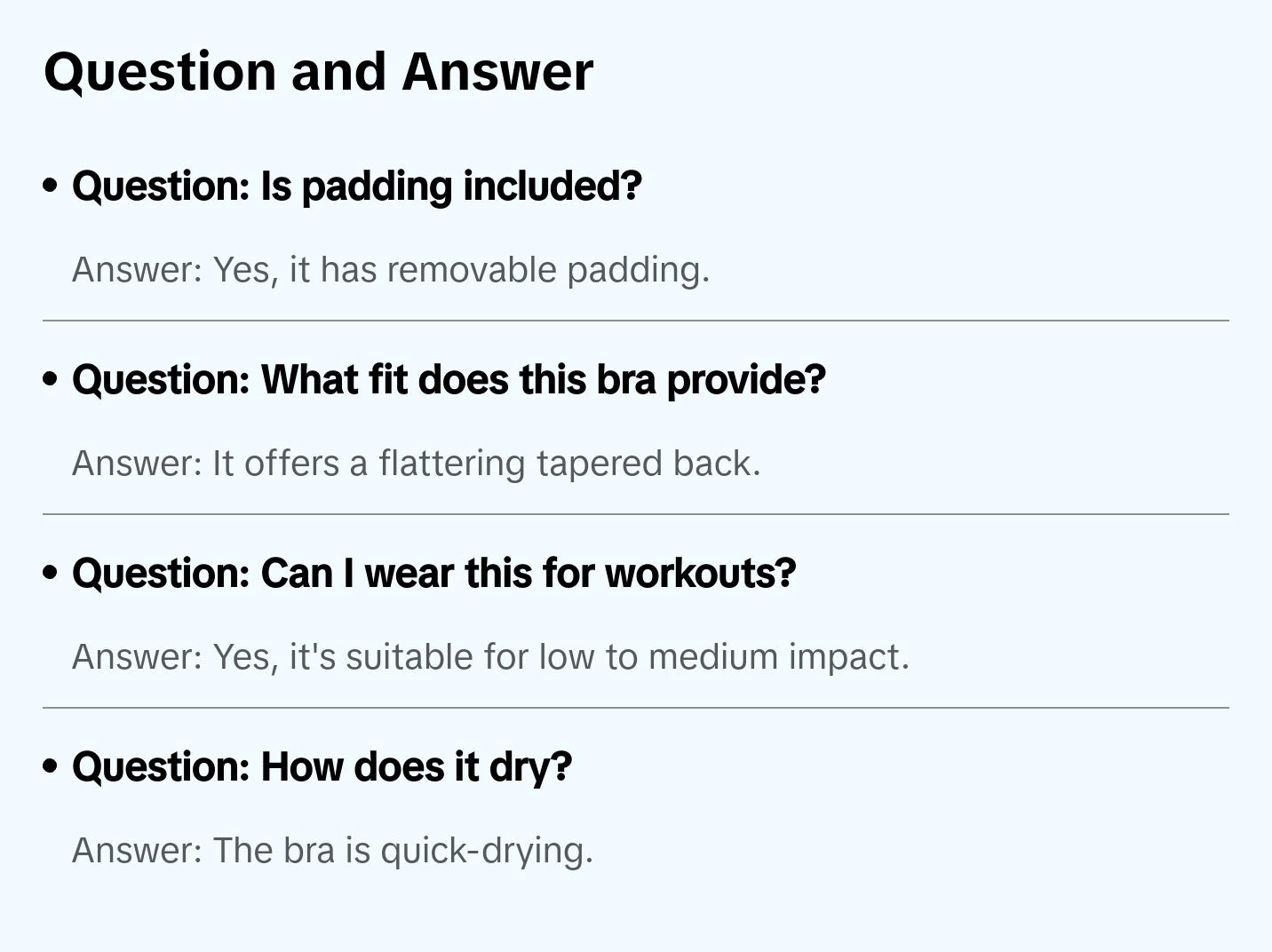Click the word 'Answer' in heading
The height and width of the screenshot is (952, 1272).
pyautogui.click(x=497, y=72)
